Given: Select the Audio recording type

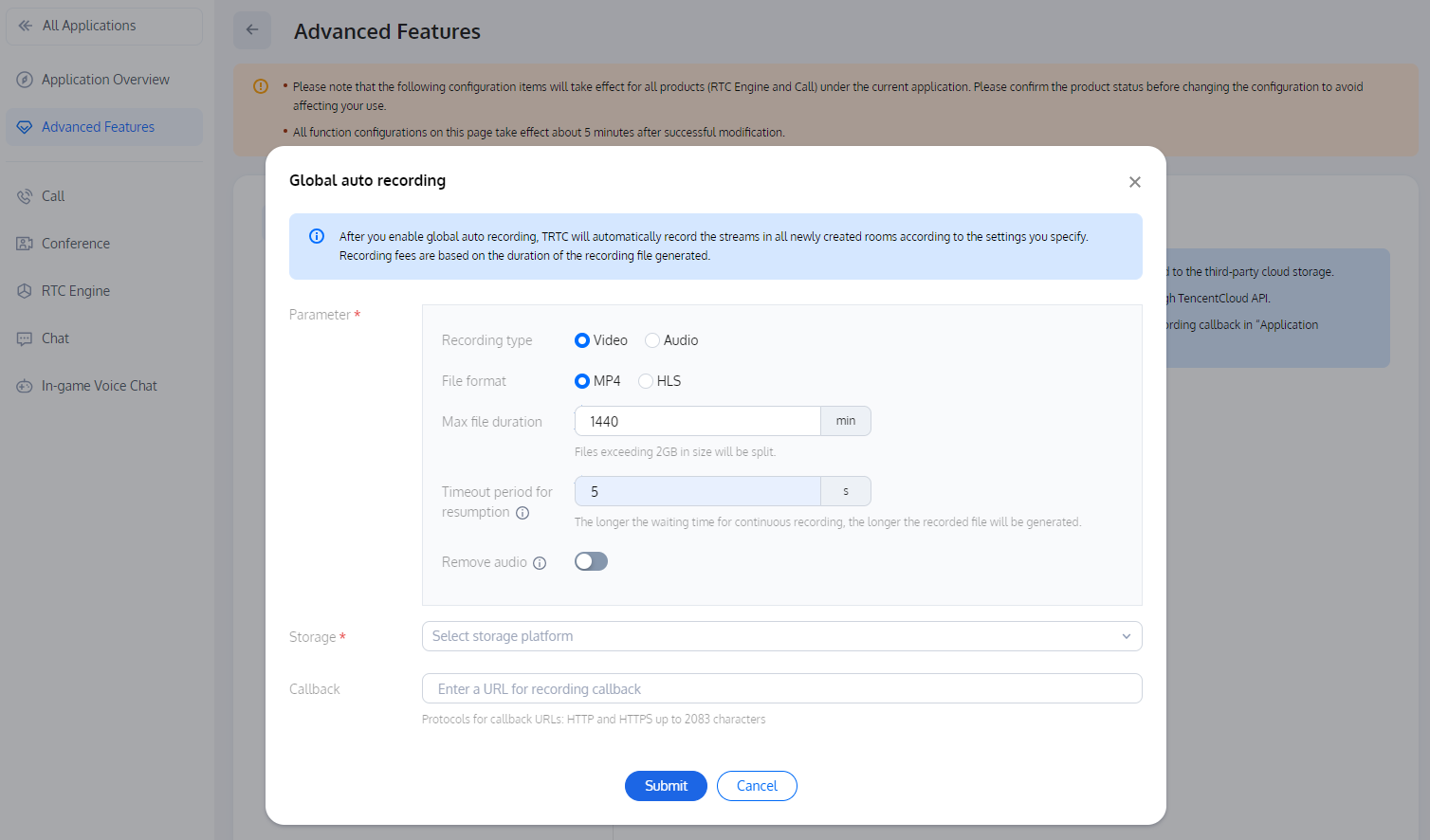Looking at the screenshot, I should click(652, 340).
